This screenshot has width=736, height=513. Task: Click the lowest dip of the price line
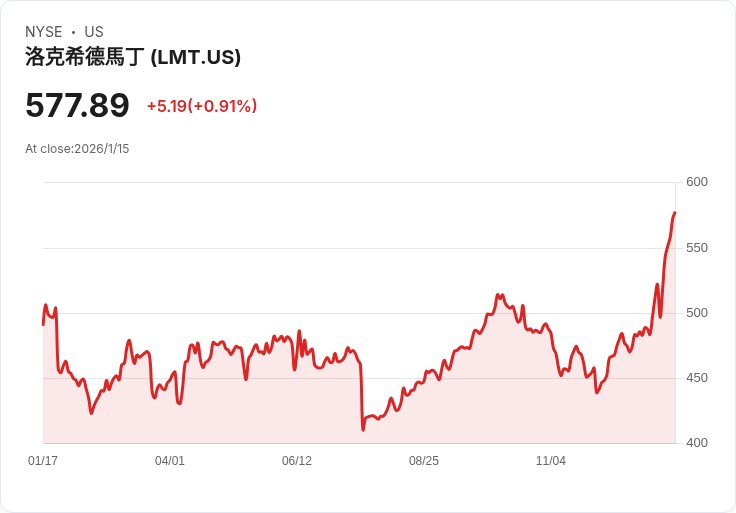point(363,430)
